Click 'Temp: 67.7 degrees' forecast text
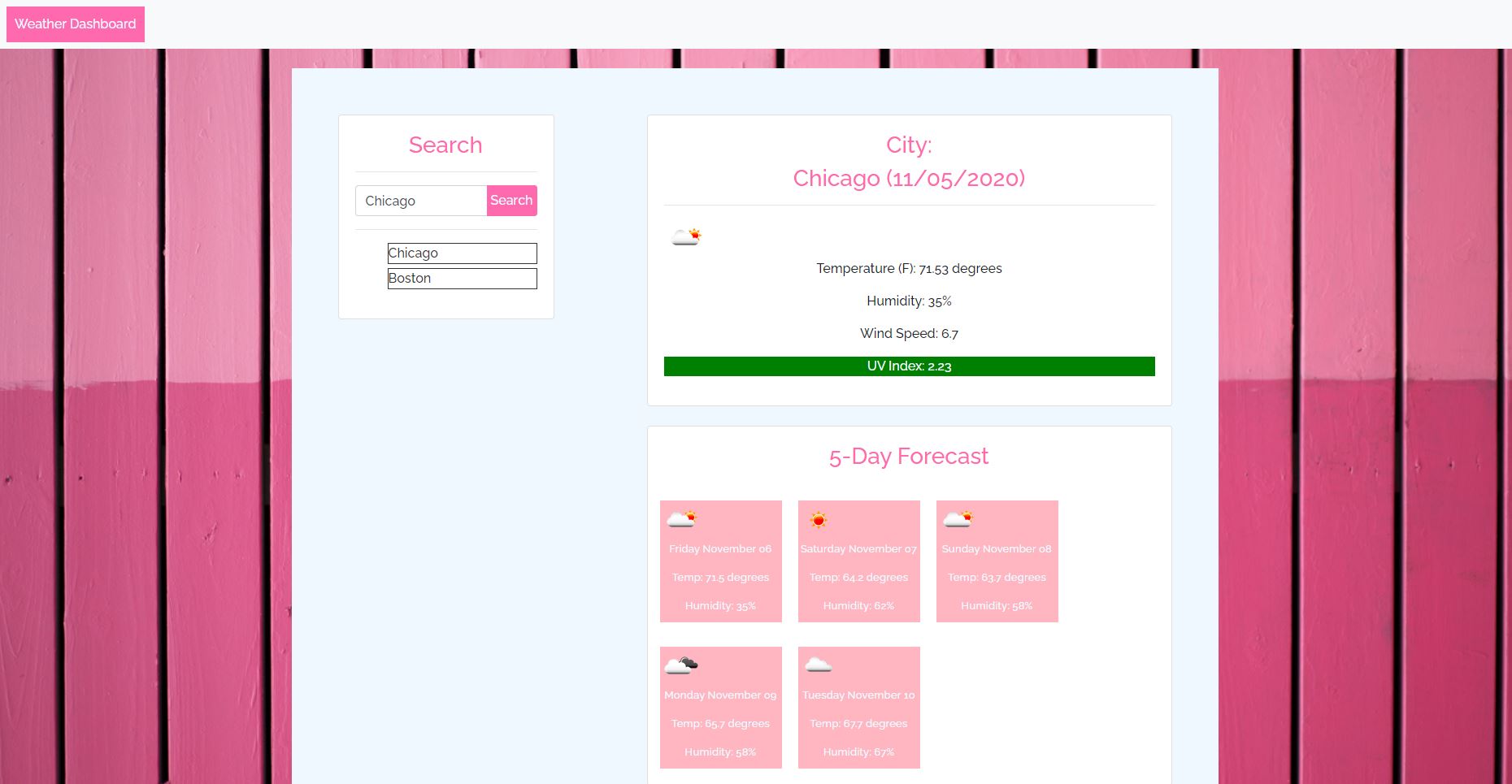Viewport: 1512px width, 784px height. 858,724
